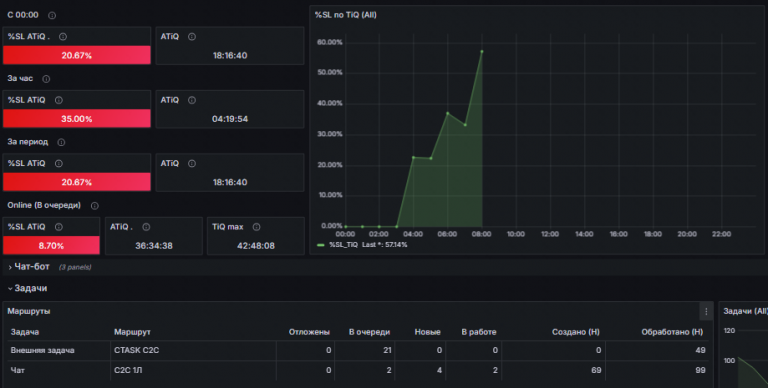Toggle the %SL_TiQ series in the legend
768x388 pixels.
click(x=343, y=244)
